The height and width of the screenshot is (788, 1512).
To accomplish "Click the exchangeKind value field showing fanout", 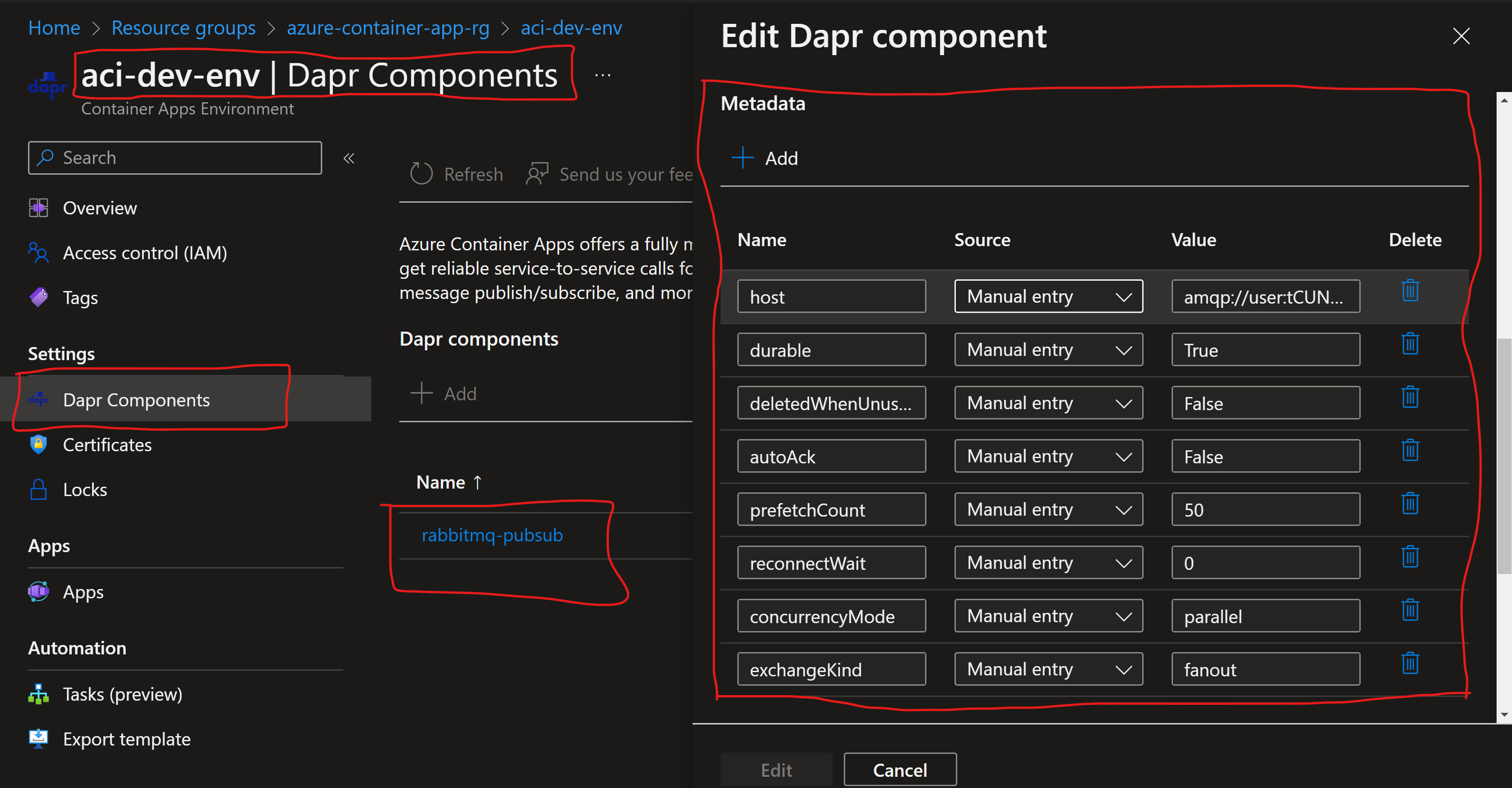I will point(1265,669).
